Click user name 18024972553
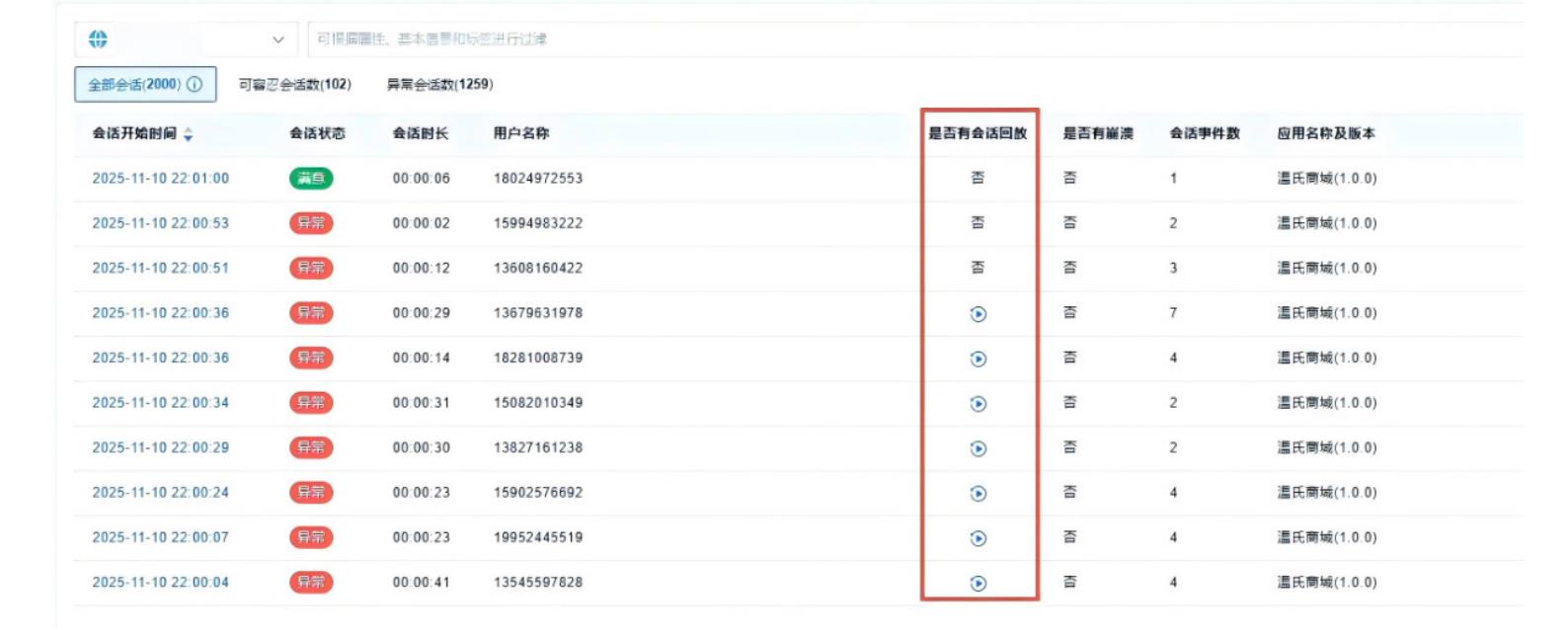The height and width of the screenshot is (639, 1568). (538, 179)
